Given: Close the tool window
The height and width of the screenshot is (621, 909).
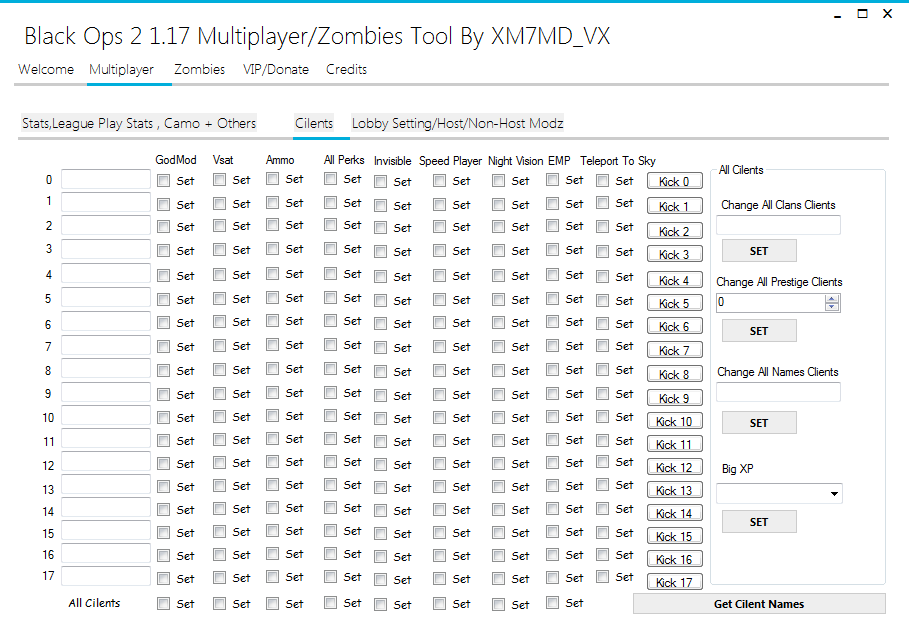Looking at the screenshot, I should pos(888,14).
